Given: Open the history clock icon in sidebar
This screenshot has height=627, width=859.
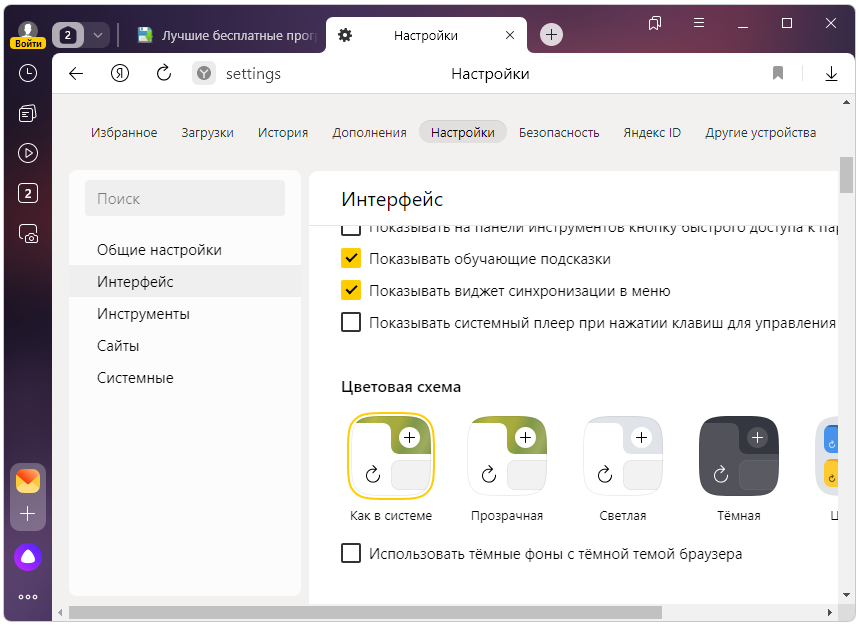Looking at the screenshot, I should (x=28, y=73).
